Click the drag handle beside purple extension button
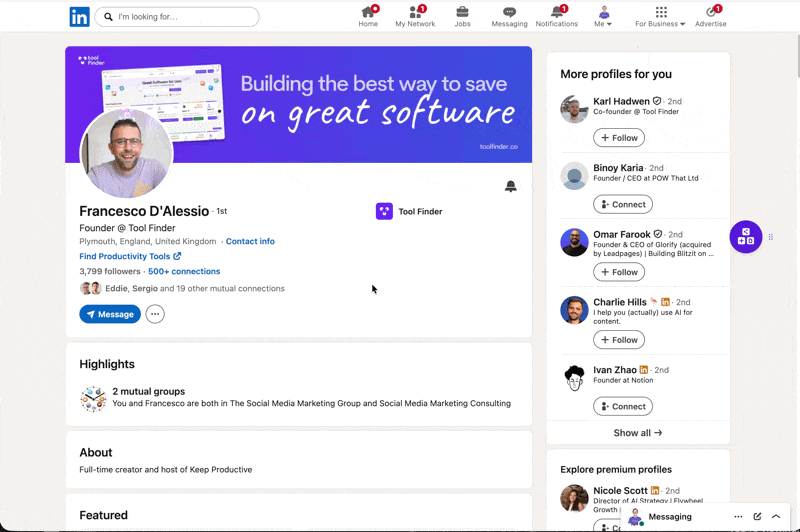 pyautogui.click(x=770, y=237)
